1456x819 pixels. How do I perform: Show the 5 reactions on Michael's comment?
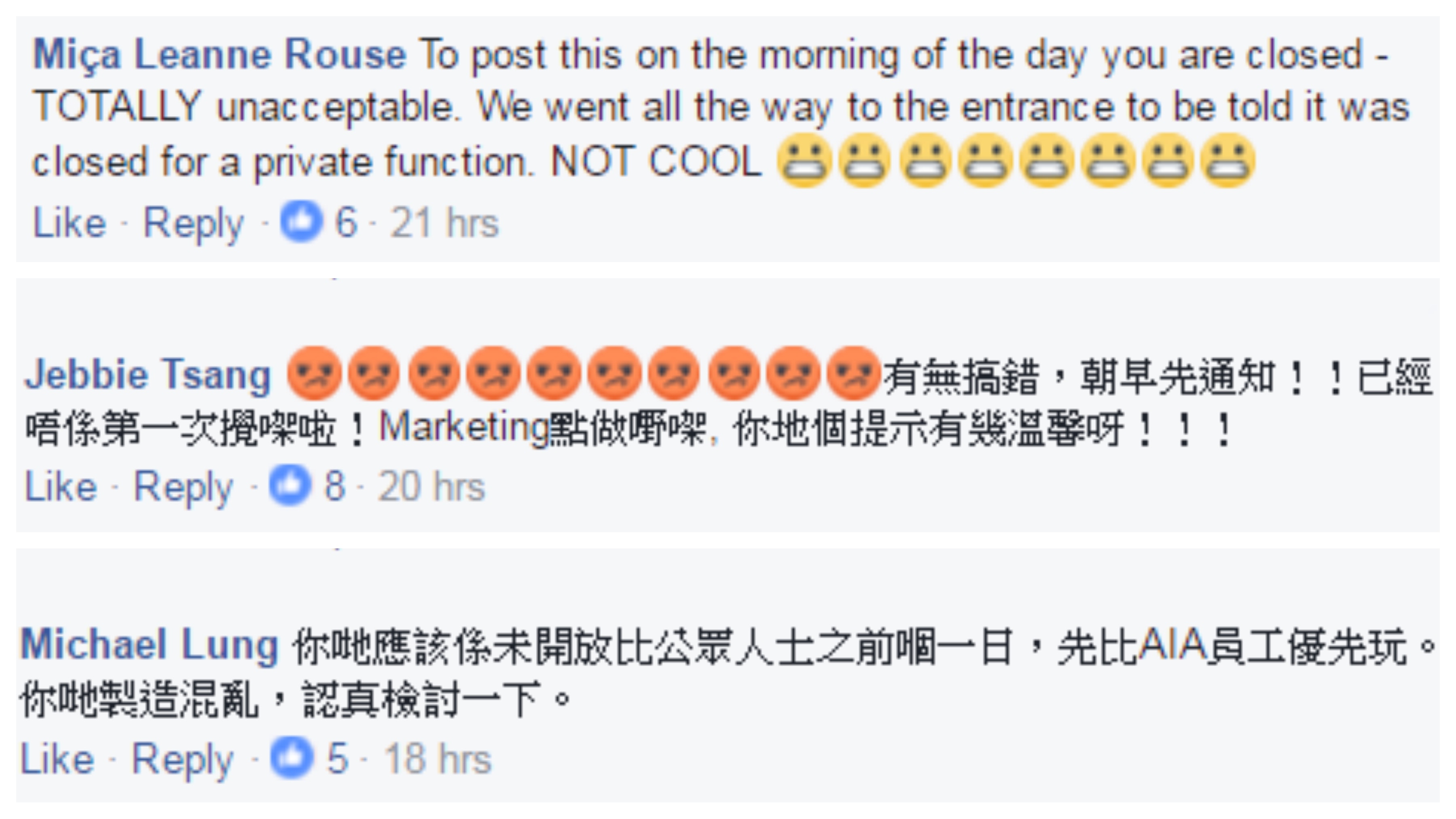pyautogui.click(x=337, y=758)
